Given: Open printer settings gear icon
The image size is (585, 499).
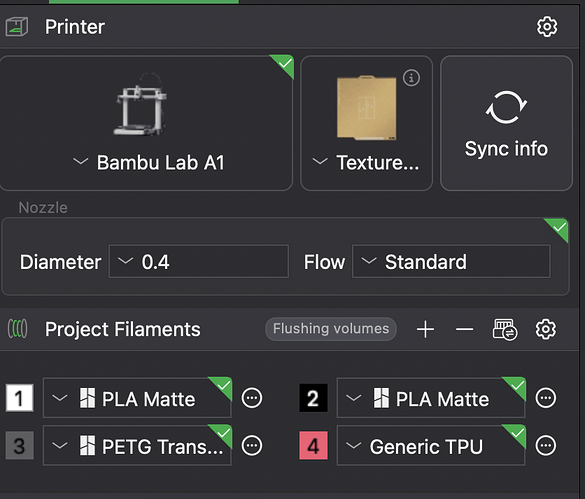Looking at the screenshot, I should [x=547, y=26].
